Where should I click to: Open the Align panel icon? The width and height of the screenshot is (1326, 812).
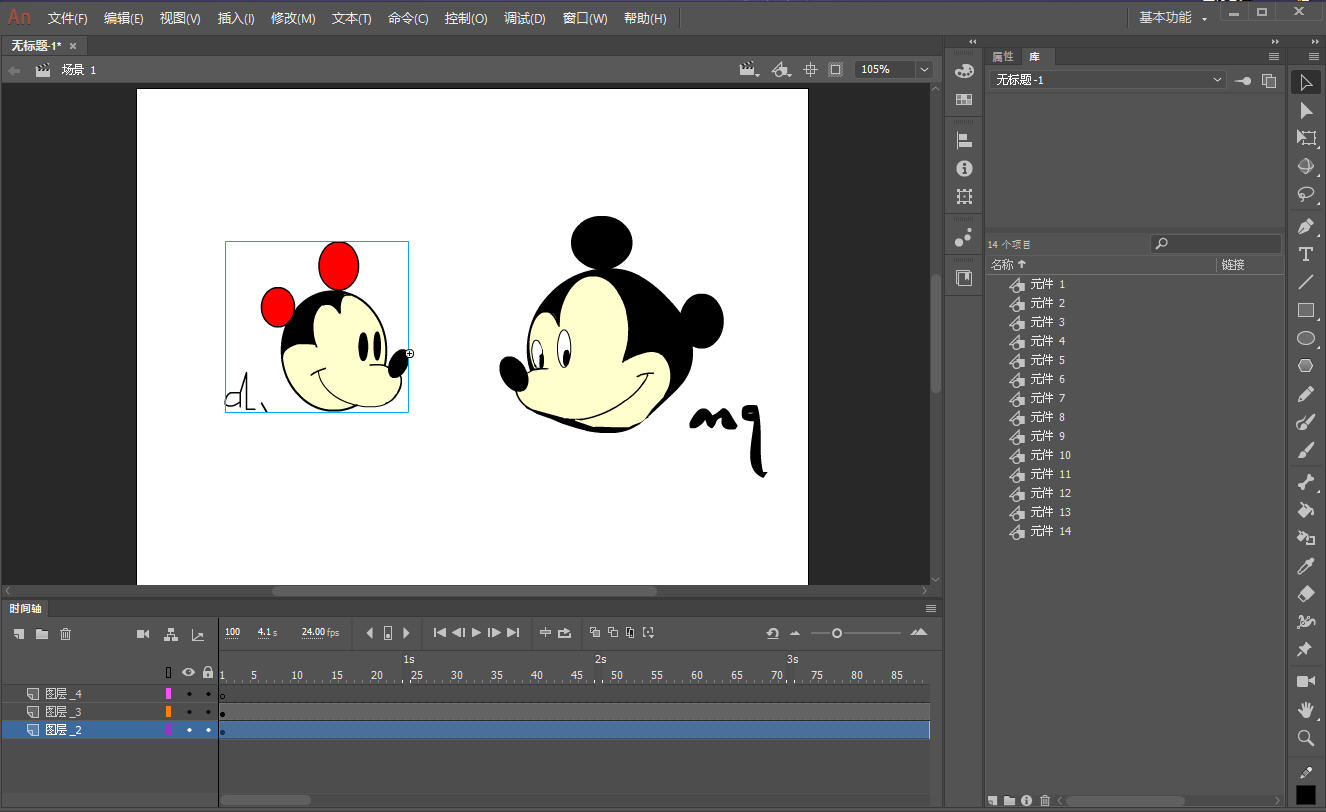click(964, 141)
